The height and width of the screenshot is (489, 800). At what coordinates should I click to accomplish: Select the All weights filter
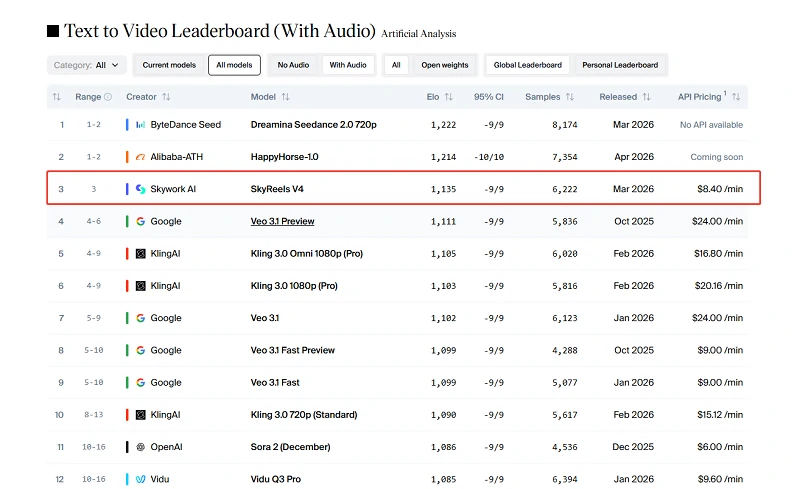coord(396,65)
